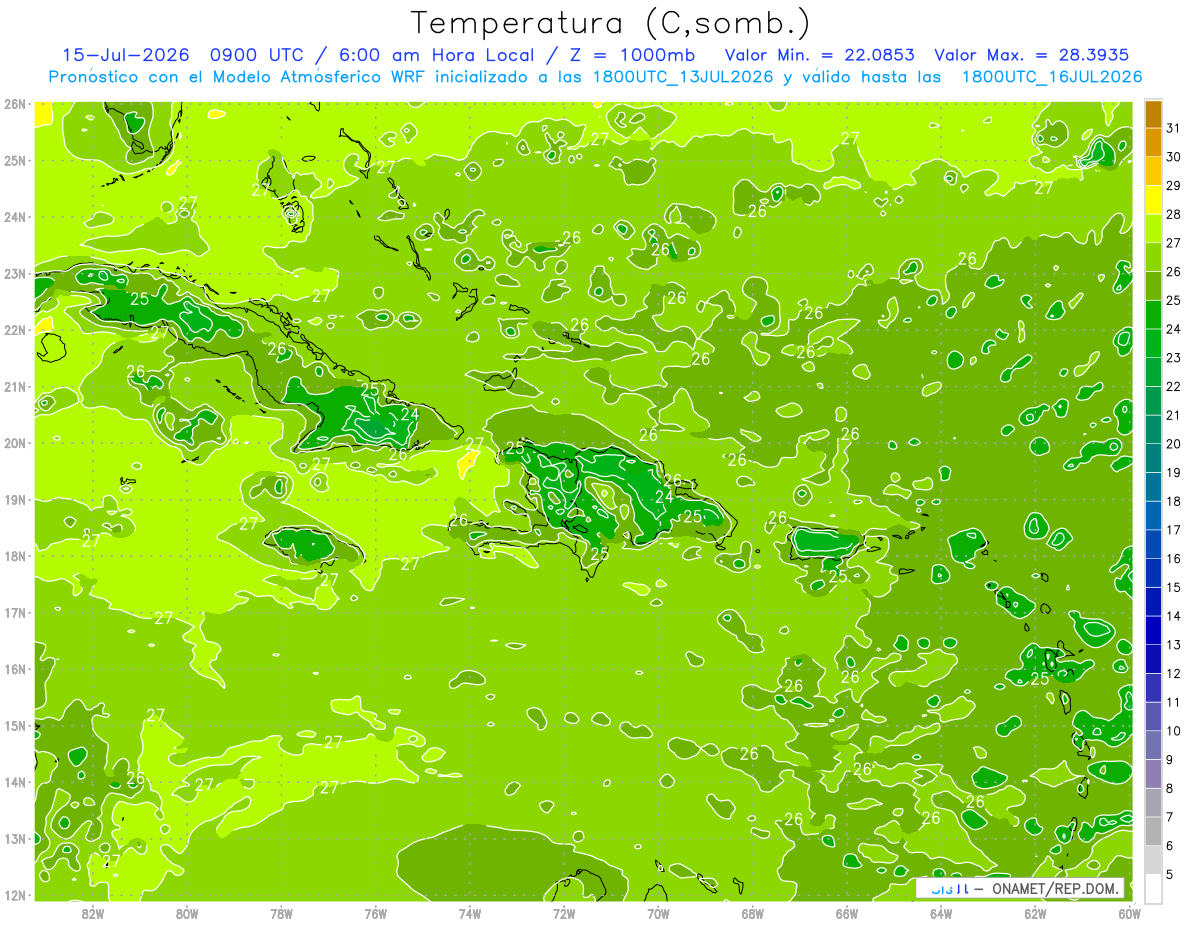Pick orange swatch between 30 and 31
Viewport: 1200px width, 927px height.
click(x=1154, y=143)
